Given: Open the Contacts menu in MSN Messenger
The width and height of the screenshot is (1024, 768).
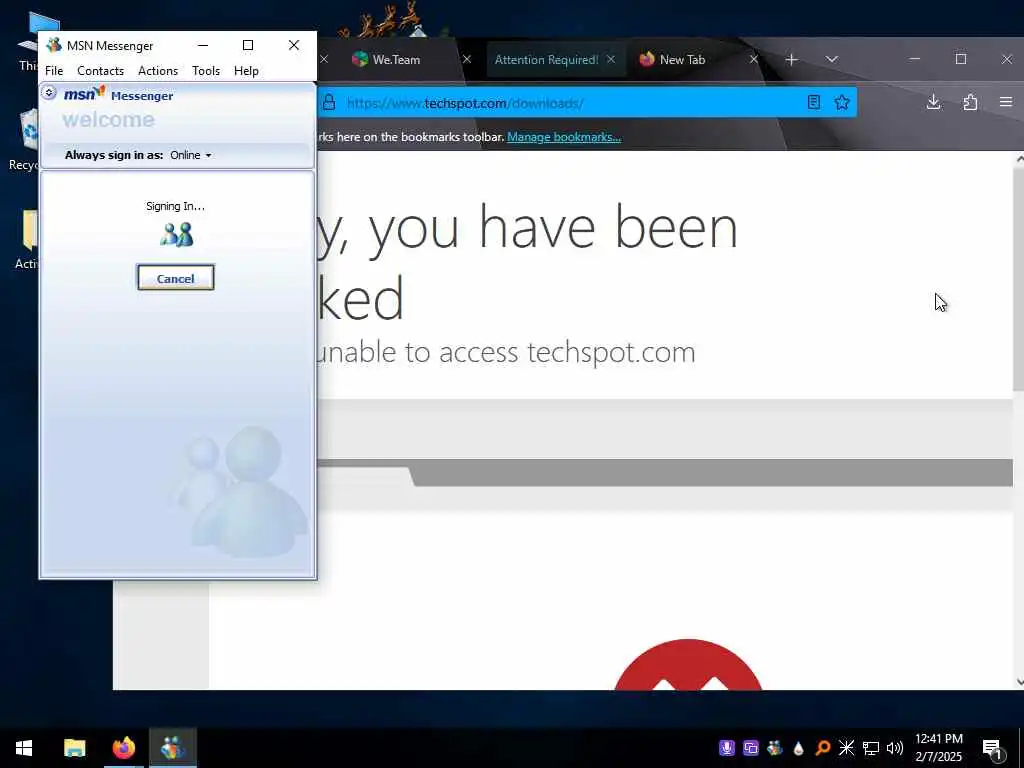Looking at the screenshot, I should coord(101,71).
